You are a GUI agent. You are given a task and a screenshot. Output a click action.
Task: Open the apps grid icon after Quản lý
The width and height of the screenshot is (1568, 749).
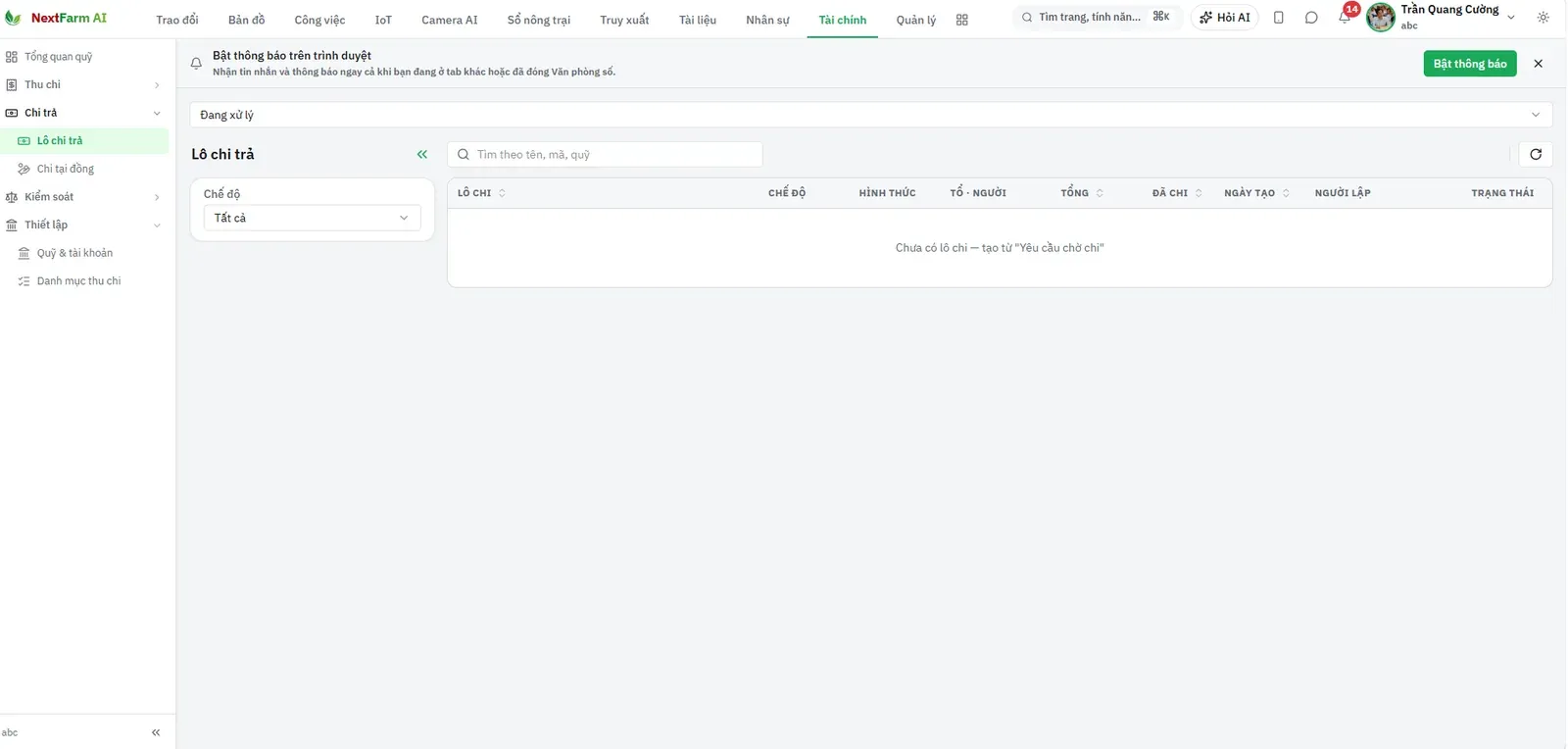coord(962,20)
